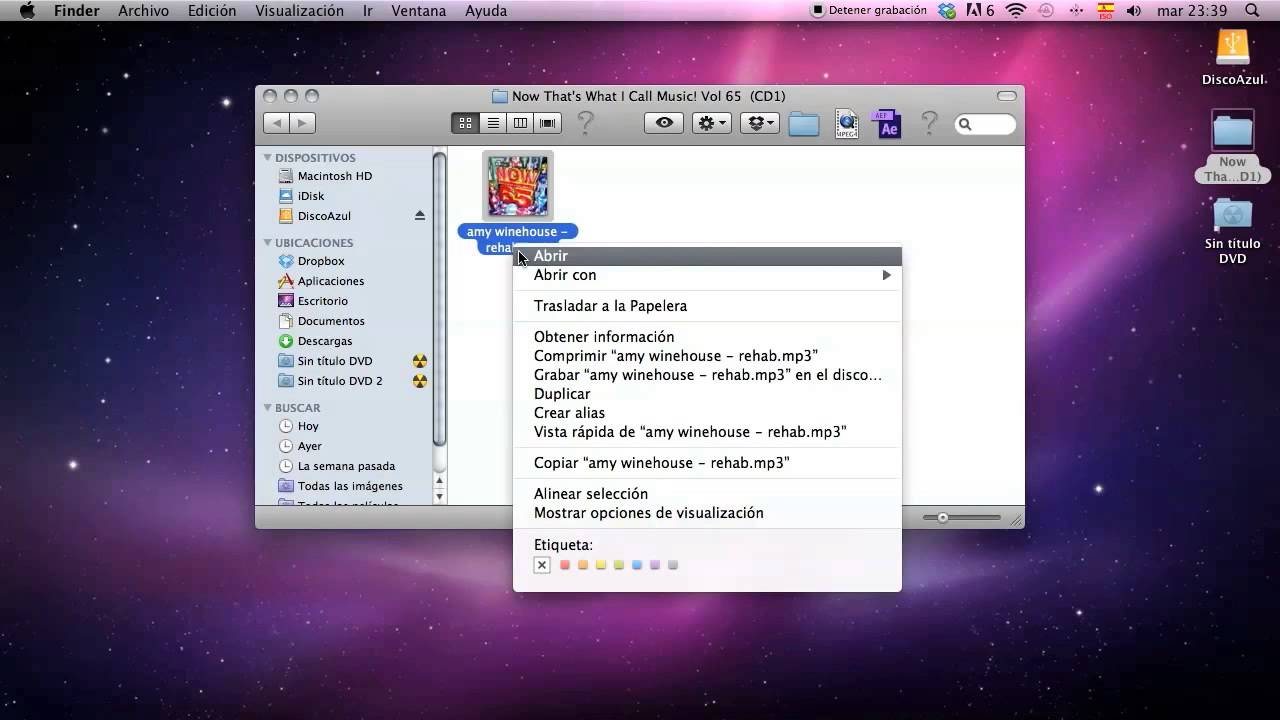Choose Obtener información menu entry
Viewport: 1280px width, 720px height.
coord(707,337)
